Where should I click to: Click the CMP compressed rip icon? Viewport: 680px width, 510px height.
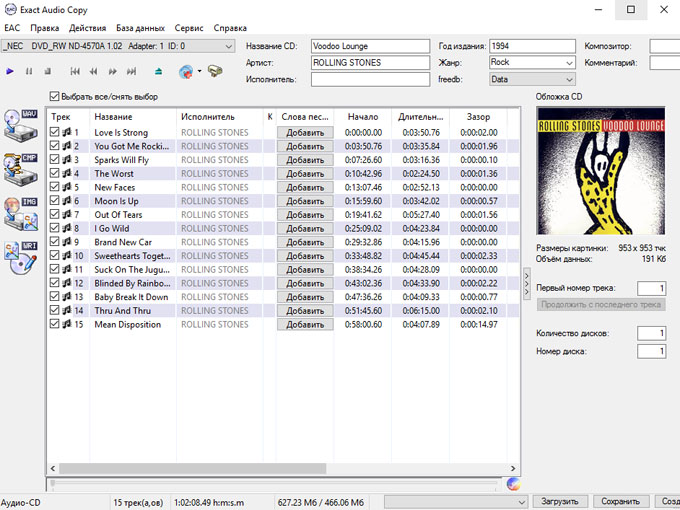pos(21,168)
